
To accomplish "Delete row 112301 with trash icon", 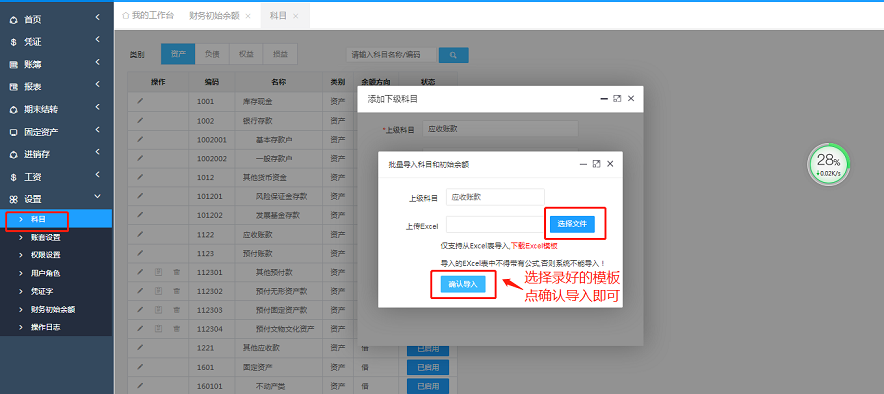I will [x=176, y=272].
